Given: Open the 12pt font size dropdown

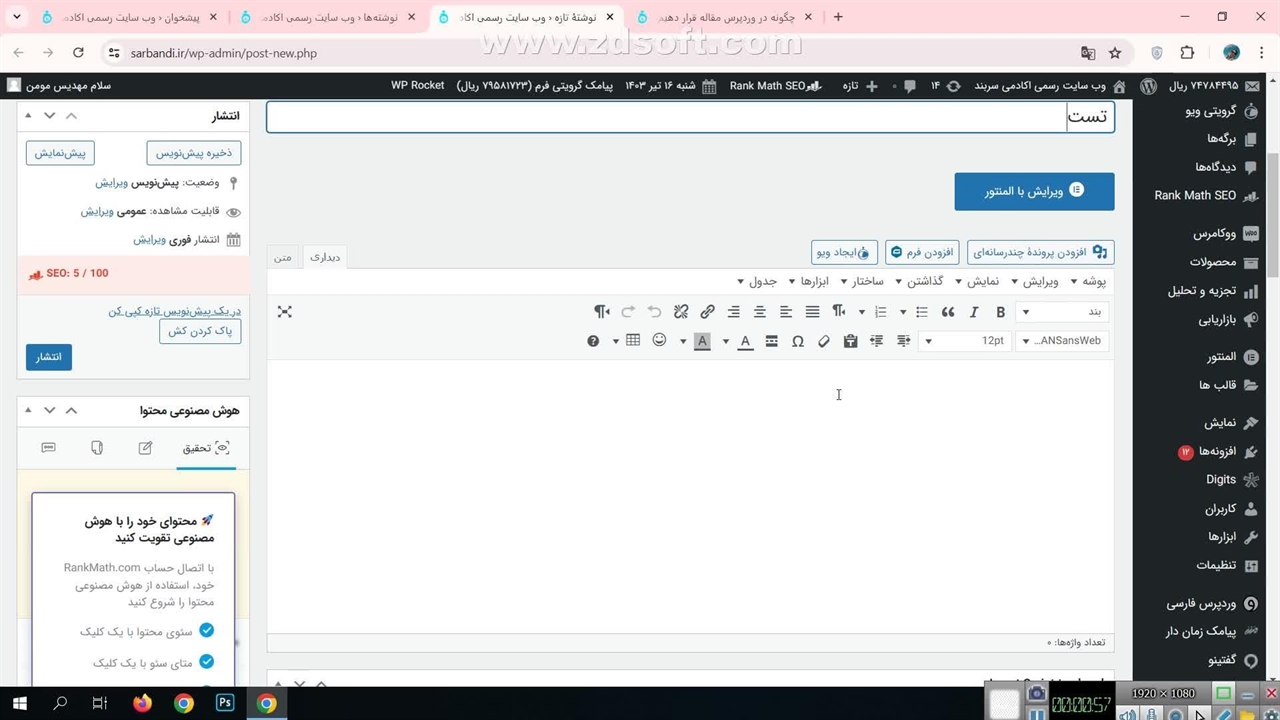Looking at the screenshot, I should point(963,341).
